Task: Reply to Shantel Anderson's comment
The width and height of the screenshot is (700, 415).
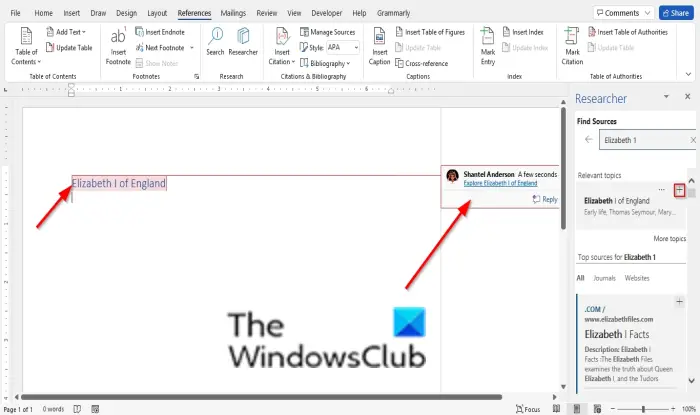Action: pyautogui.click(x=545, y=199)
